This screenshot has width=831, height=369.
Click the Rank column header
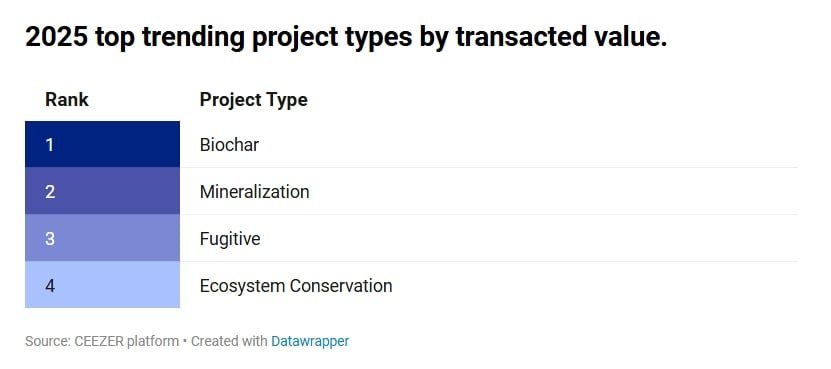[67, 100]
